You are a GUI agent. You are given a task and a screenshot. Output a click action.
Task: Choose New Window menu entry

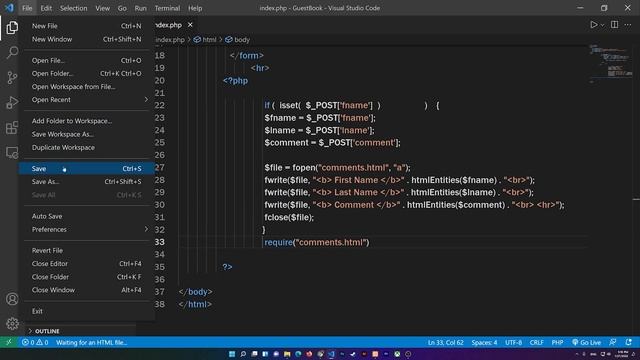[x=87, y=39]
